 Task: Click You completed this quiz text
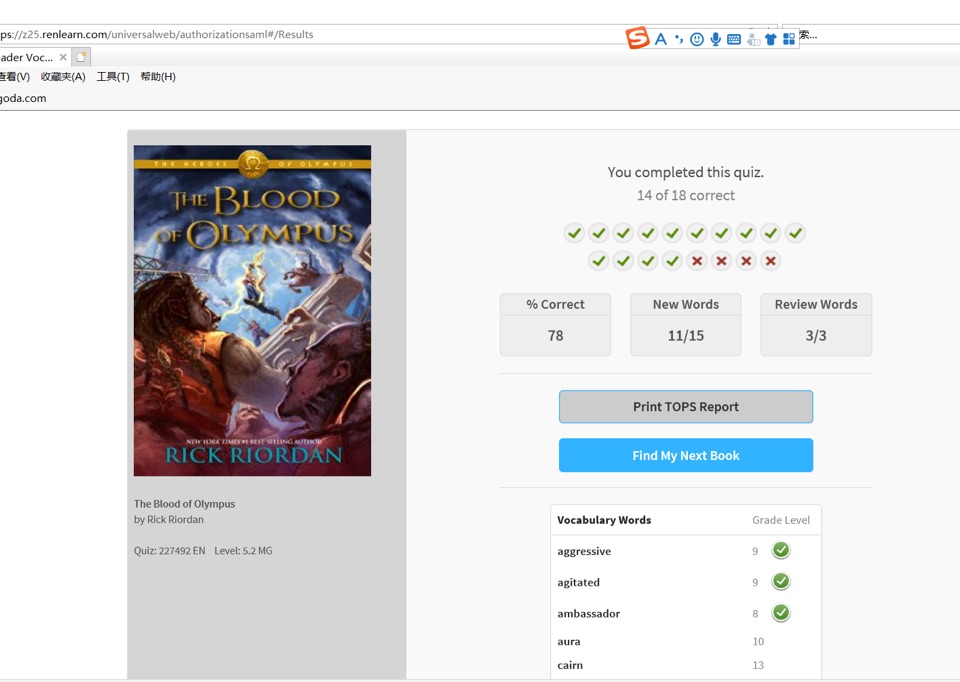686,173
